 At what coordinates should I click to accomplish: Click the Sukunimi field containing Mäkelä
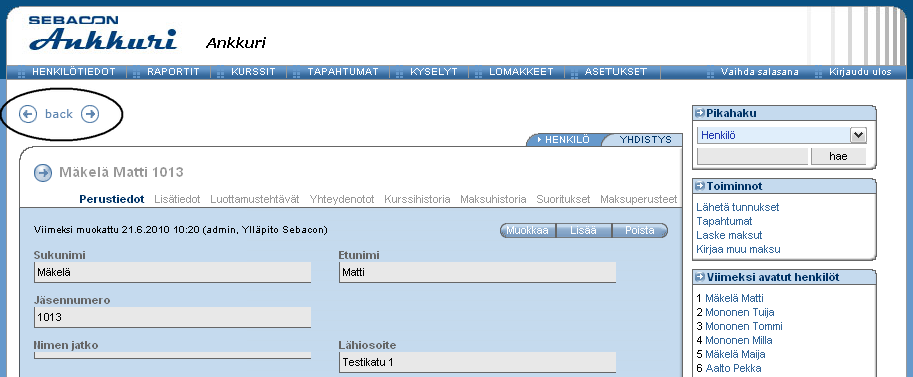172,272
